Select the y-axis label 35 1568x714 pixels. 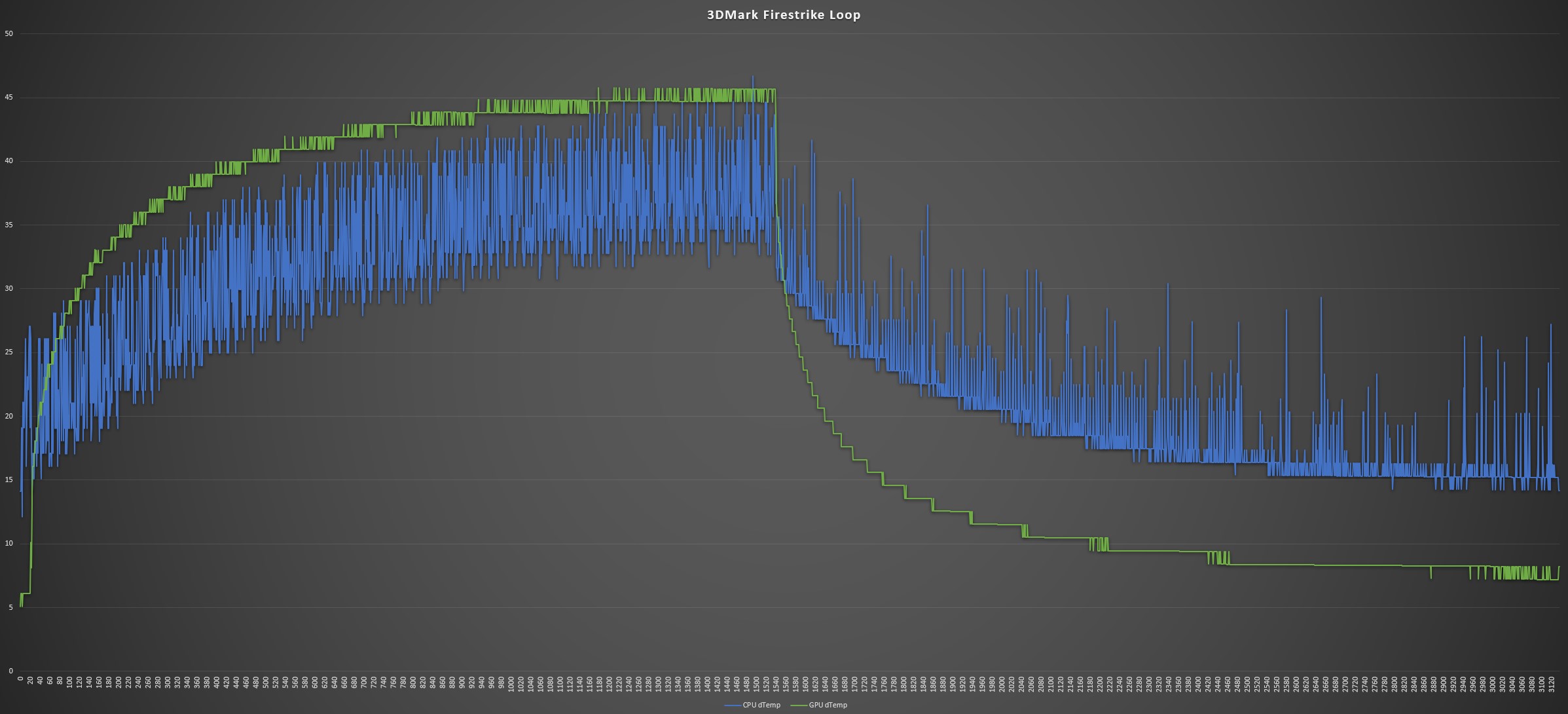9,225
